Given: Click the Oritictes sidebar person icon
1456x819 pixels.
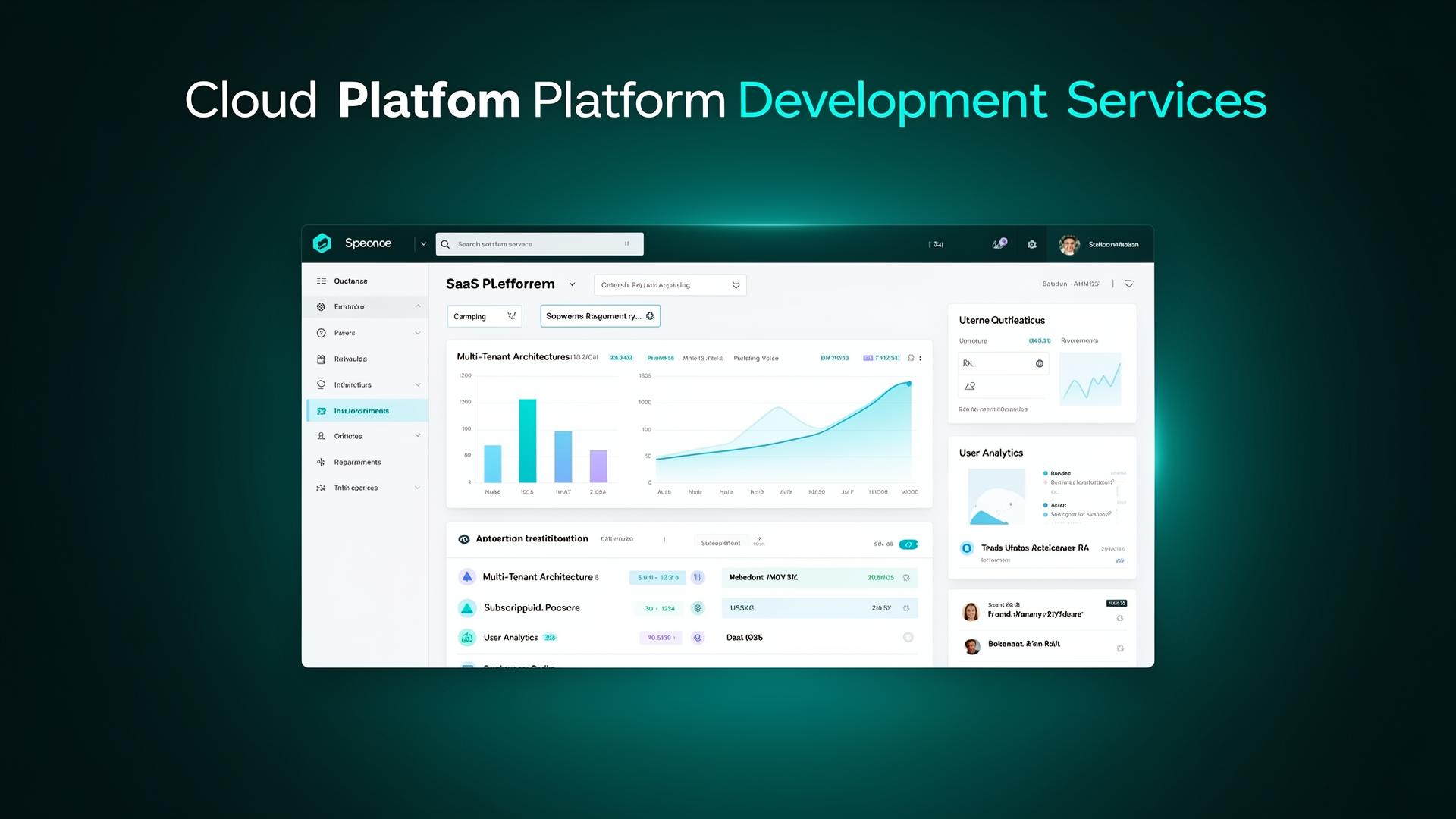Looking at the screenshot, I should pyautogui.click(x=322, y=436).
